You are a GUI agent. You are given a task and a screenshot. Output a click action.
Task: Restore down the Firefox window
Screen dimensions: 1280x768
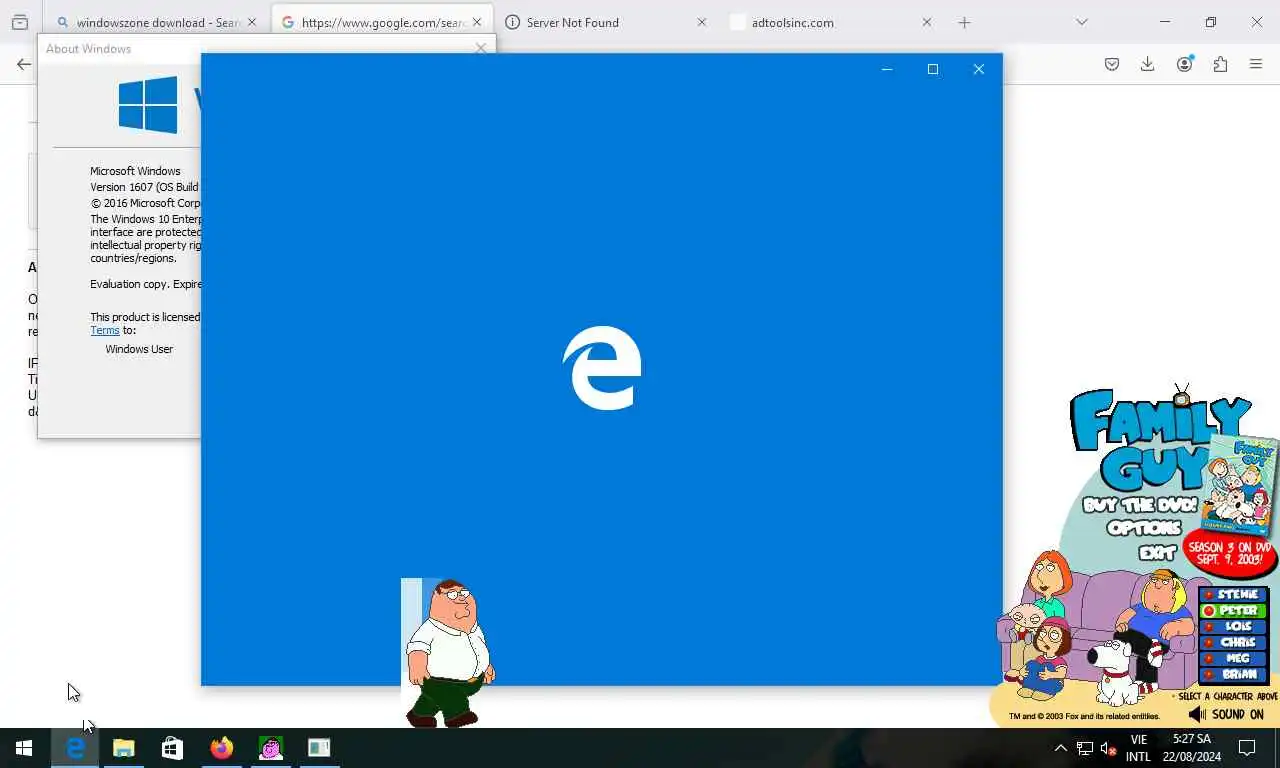tap(1211, 22)
